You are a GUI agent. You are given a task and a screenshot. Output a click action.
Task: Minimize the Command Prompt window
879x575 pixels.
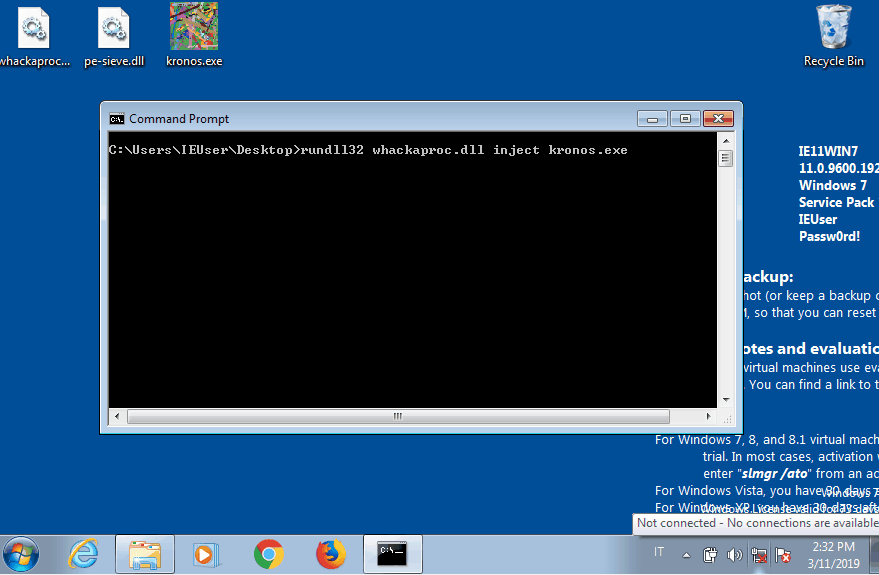(653, 119)
